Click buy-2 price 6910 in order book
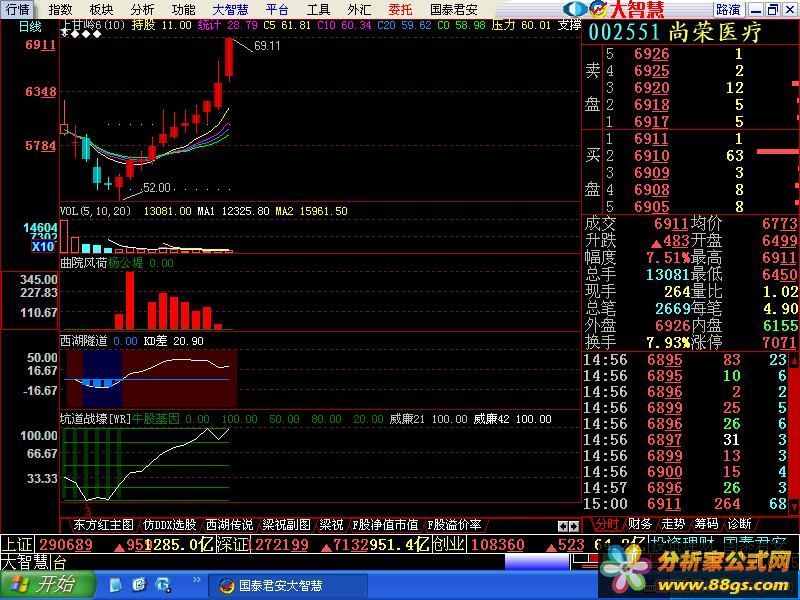 click(x=652, y=156)
